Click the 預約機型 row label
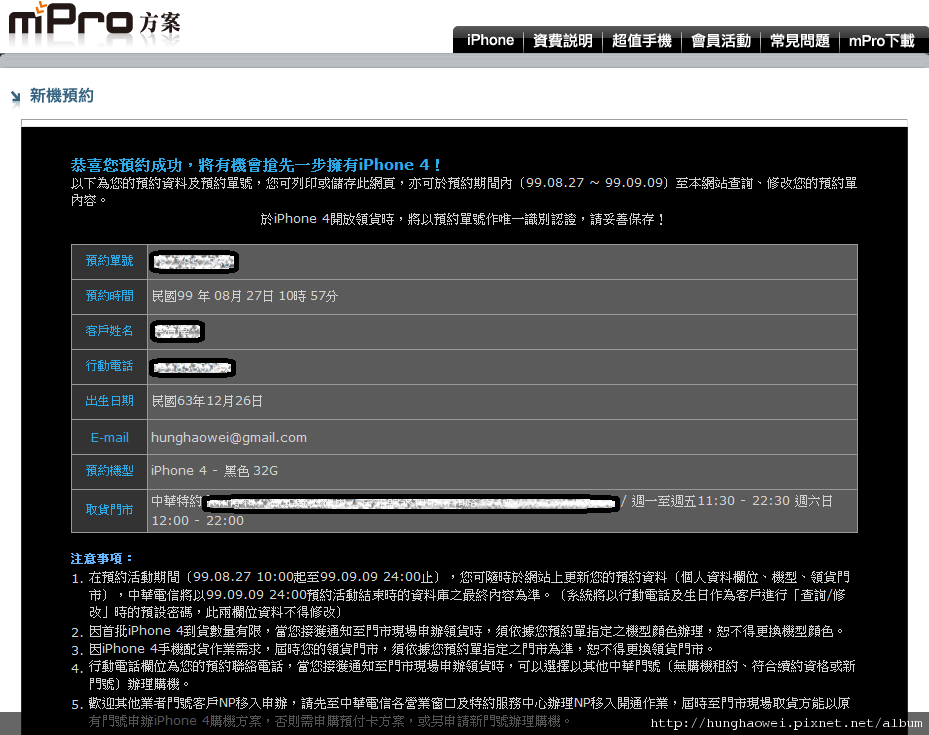The image size is (929, 735). [109, 471]
